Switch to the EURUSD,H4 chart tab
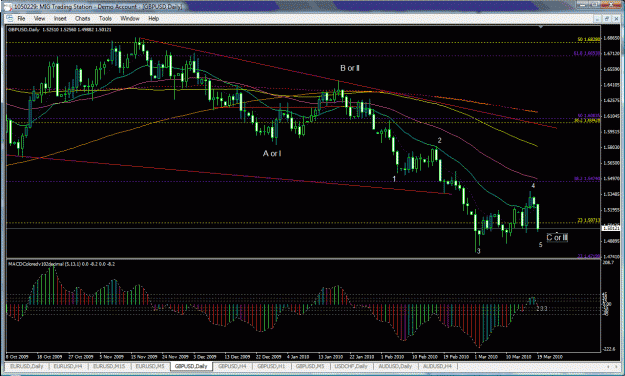Image resolution: width=625 pixels, height=376 pixels. 68,366
